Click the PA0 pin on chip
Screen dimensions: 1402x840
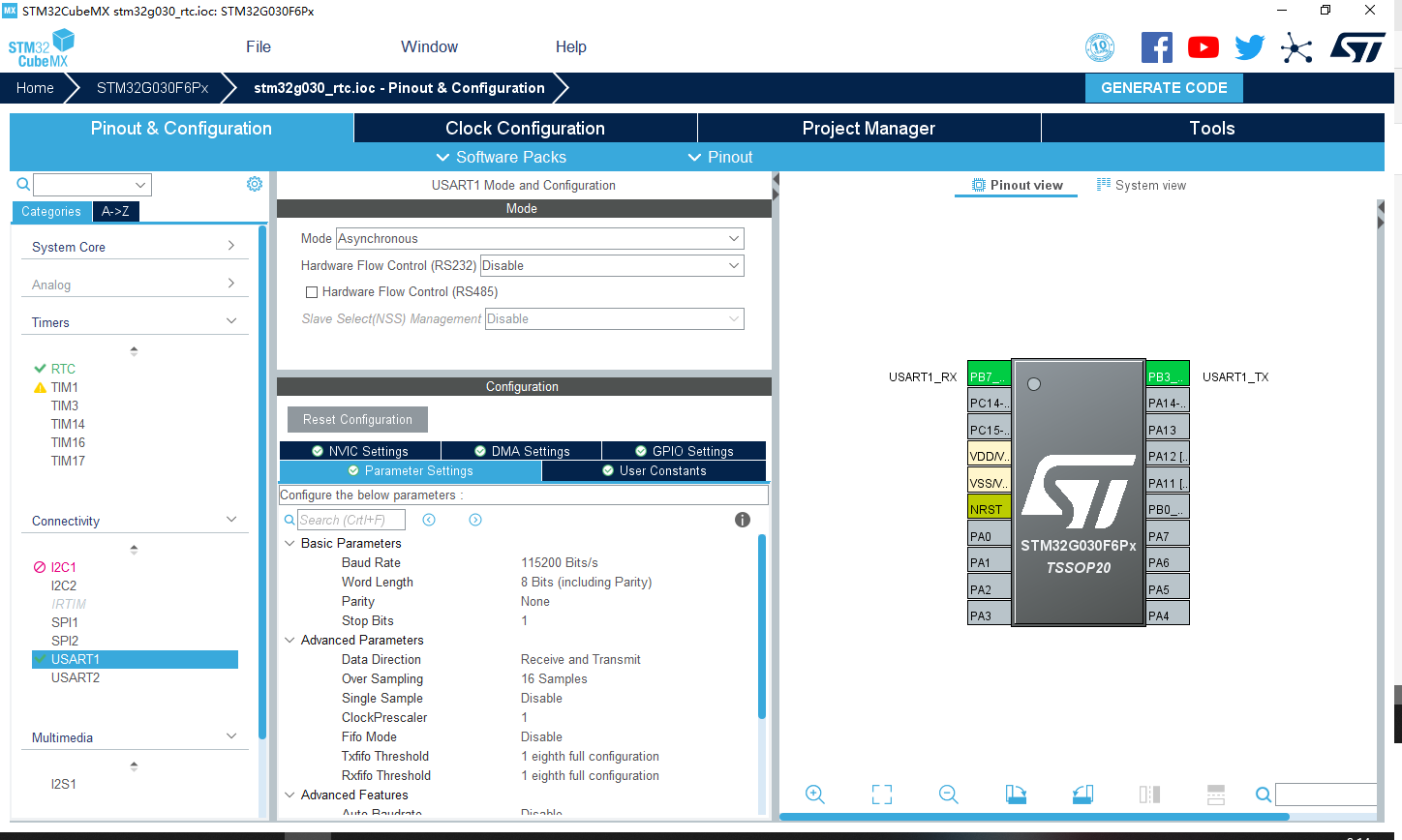[x=989, y=535]
